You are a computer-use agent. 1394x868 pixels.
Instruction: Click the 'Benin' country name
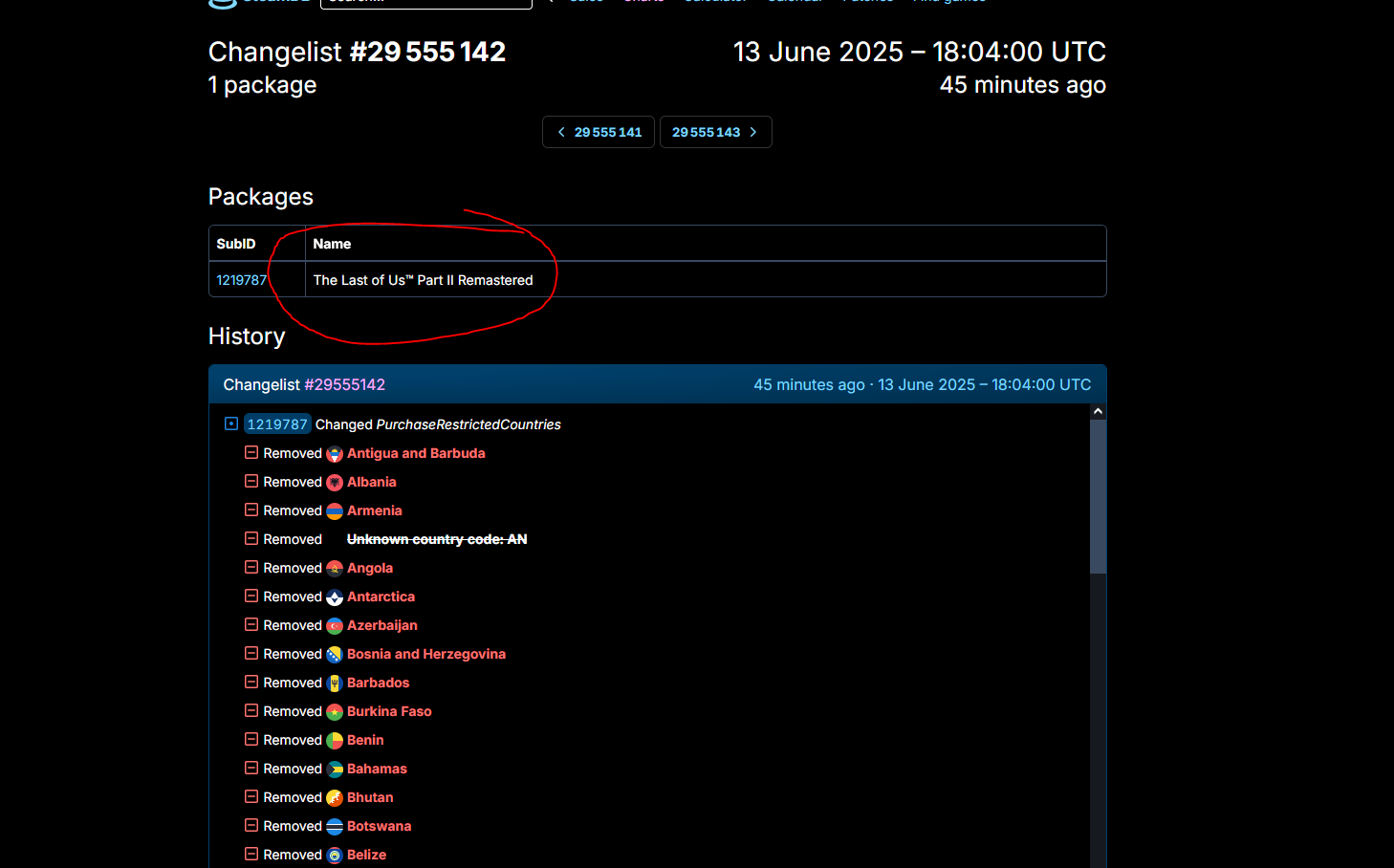365,740
